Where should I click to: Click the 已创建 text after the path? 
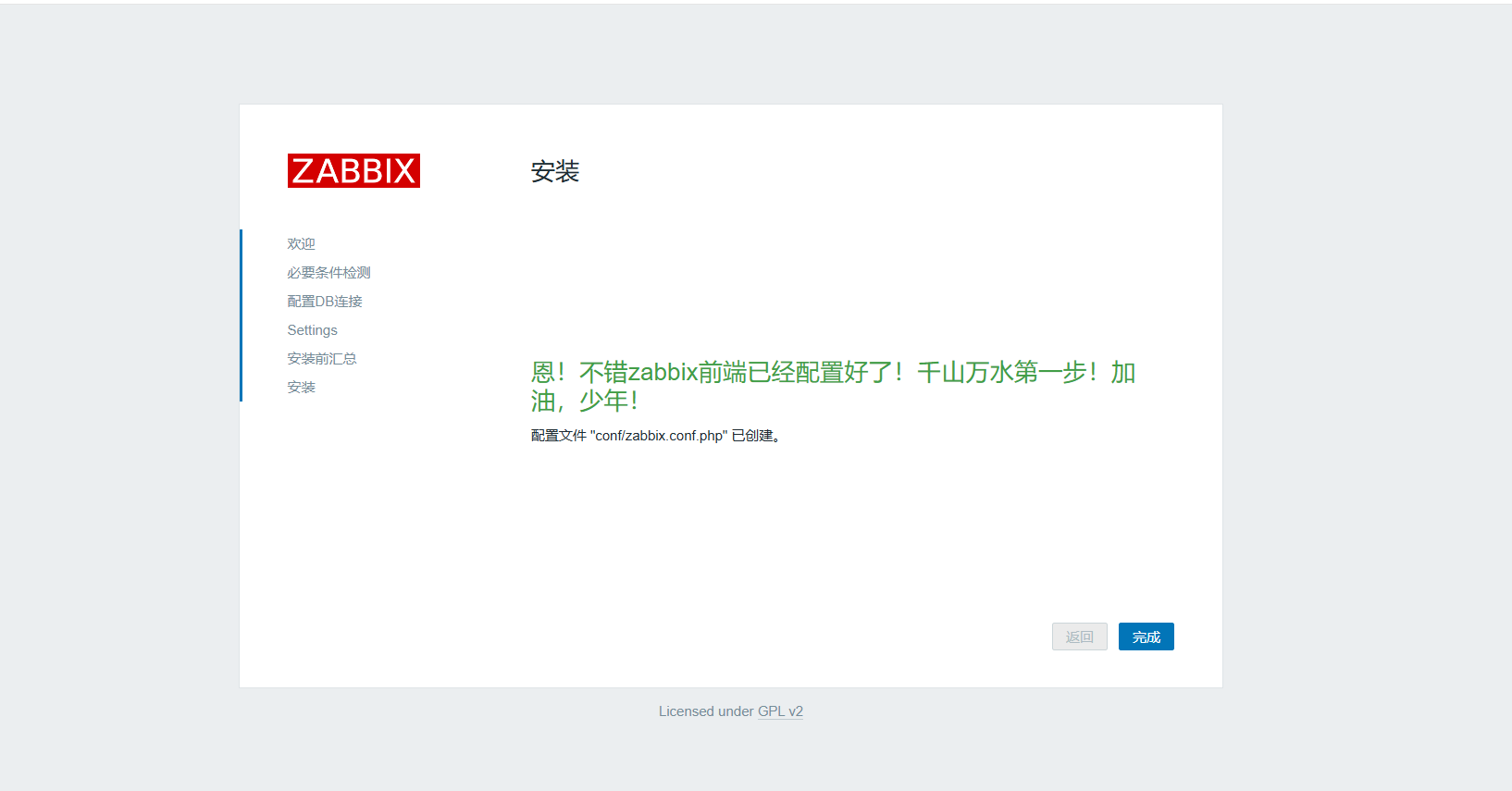(x=754, y=436)
